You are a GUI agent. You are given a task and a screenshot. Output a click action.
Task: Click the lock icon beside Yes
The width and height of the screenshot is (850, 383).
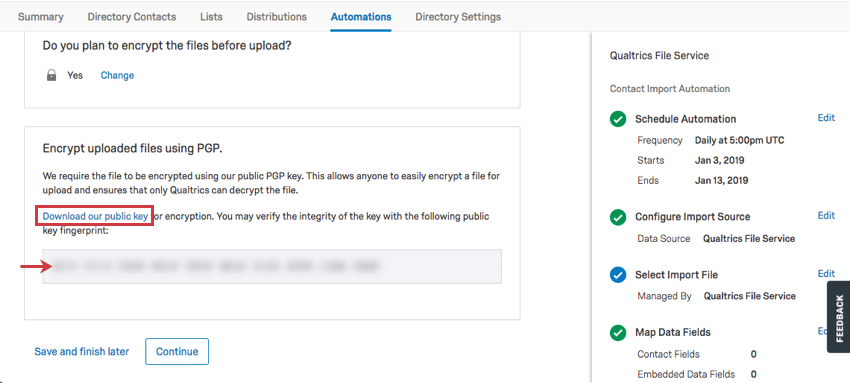(51, 75)
